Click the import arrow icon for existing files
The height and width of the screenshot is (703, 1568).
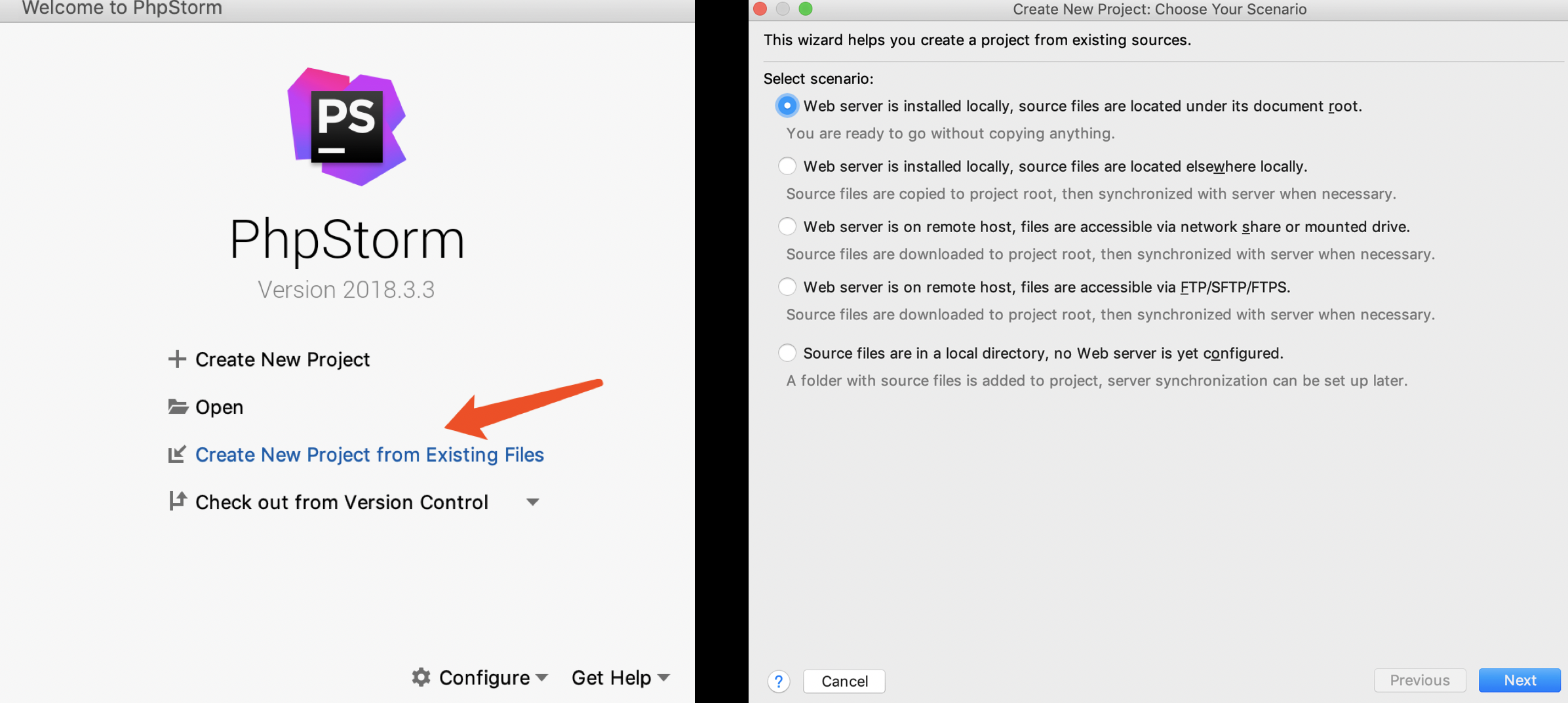(177, 454)
